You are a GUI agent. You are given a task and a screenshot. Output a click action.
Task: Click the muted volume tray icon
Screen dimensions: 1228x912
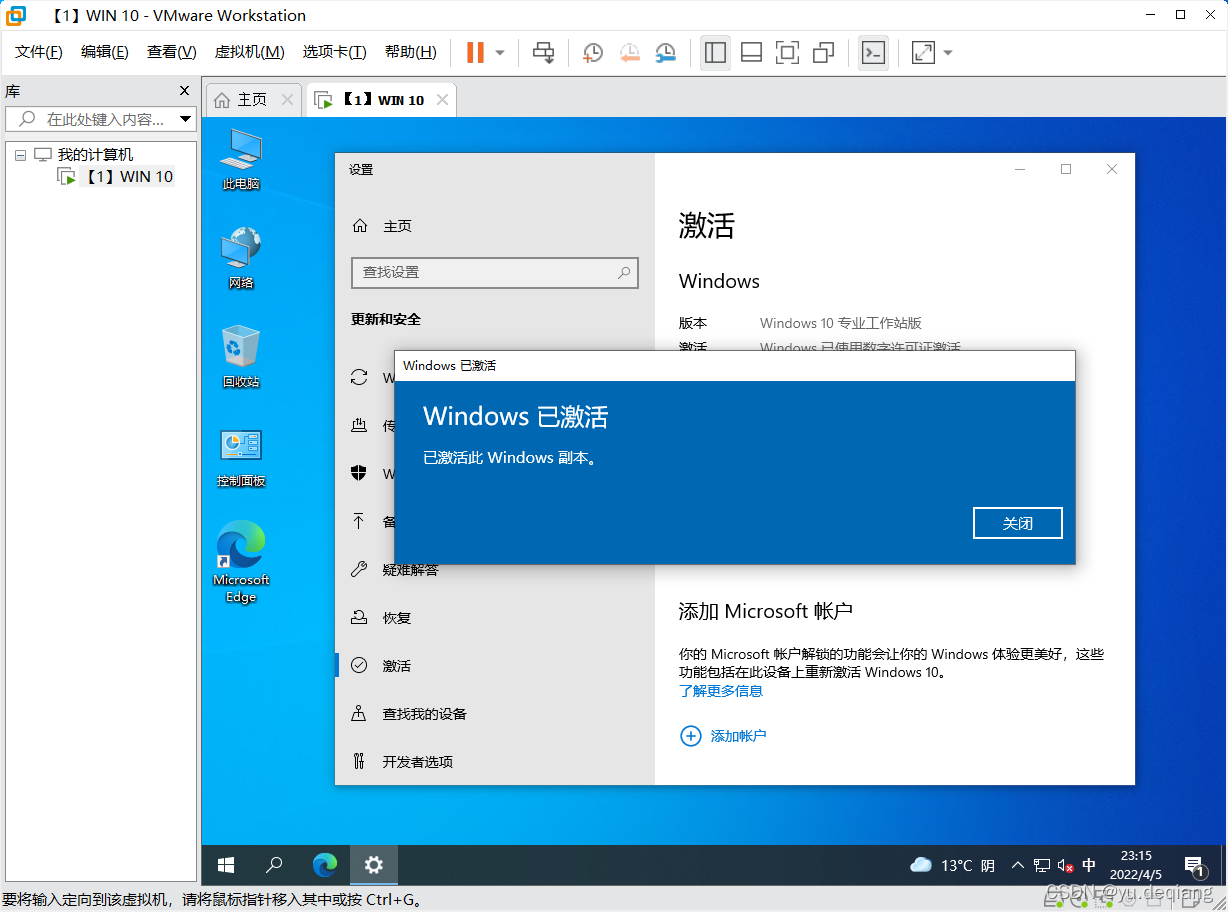pos(1066,865)
